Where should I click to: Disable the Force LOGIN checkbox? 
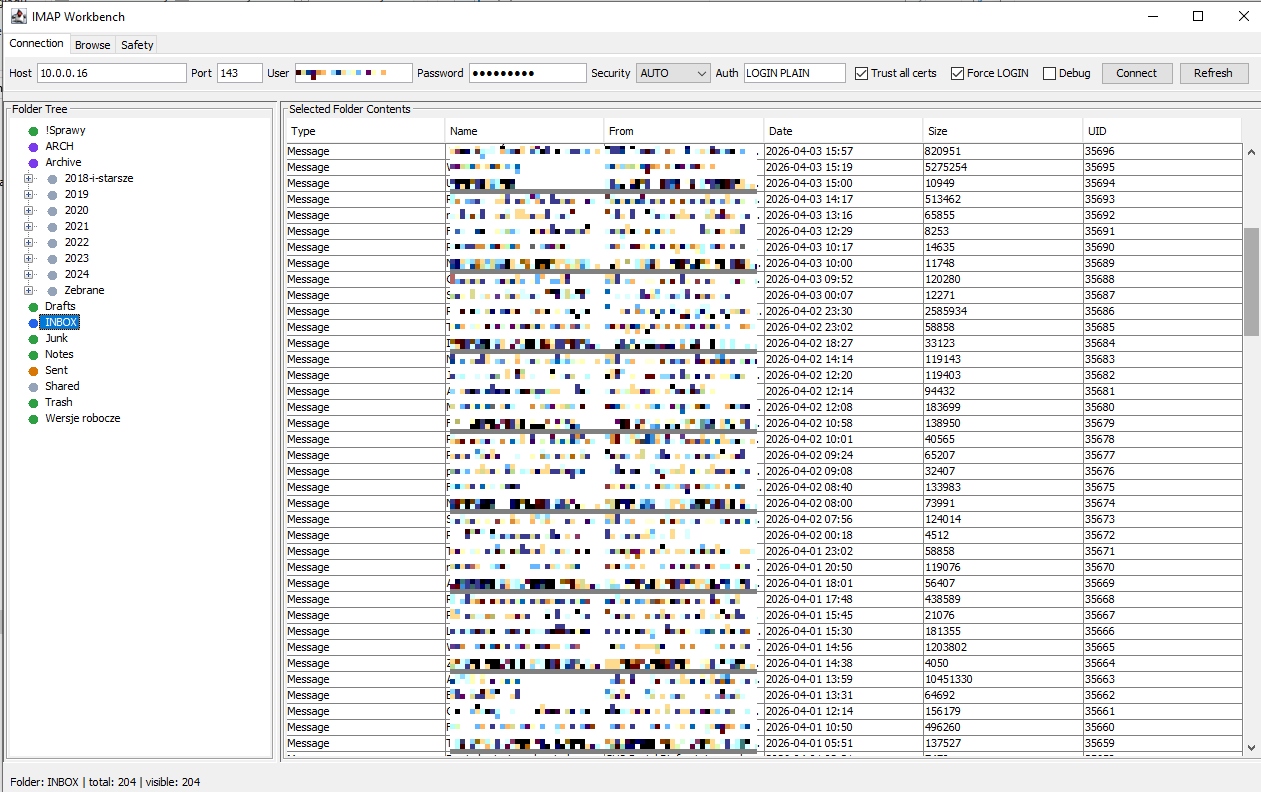coord(957,73)
